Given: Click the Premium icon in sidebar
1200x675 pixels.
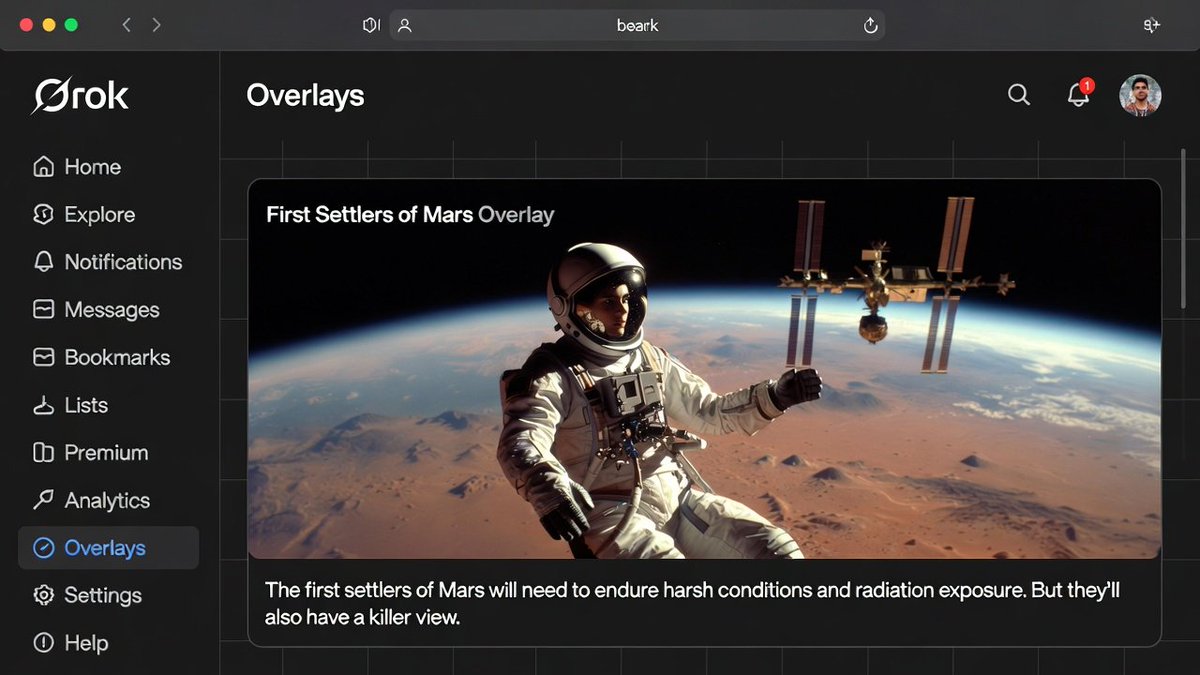Looking at the screenshot, I should tap(43, 453).
